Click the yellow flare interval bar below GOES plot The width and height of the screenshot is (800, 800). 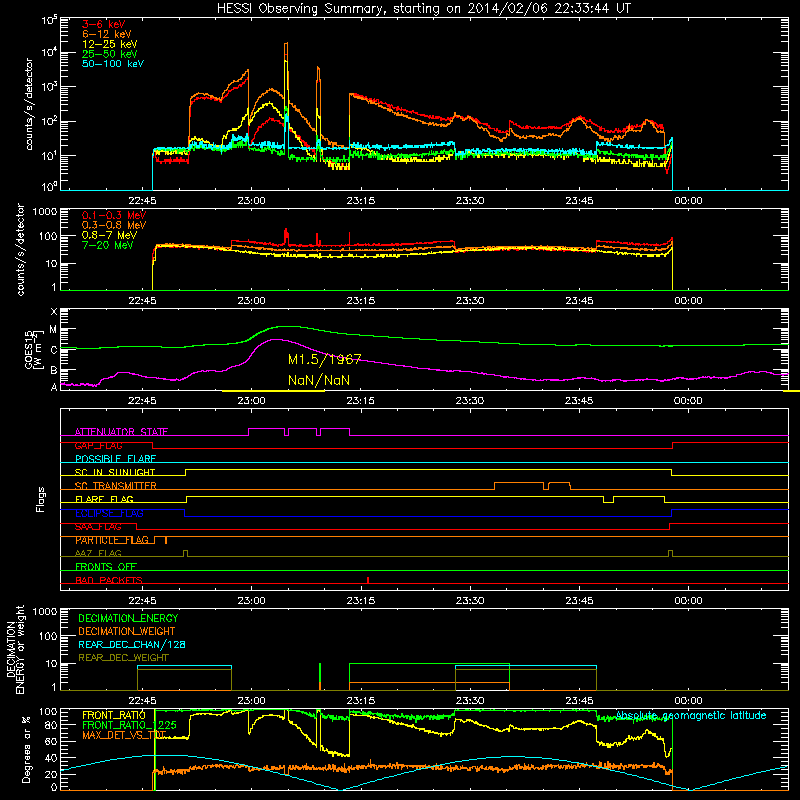[x=273, y=391]
